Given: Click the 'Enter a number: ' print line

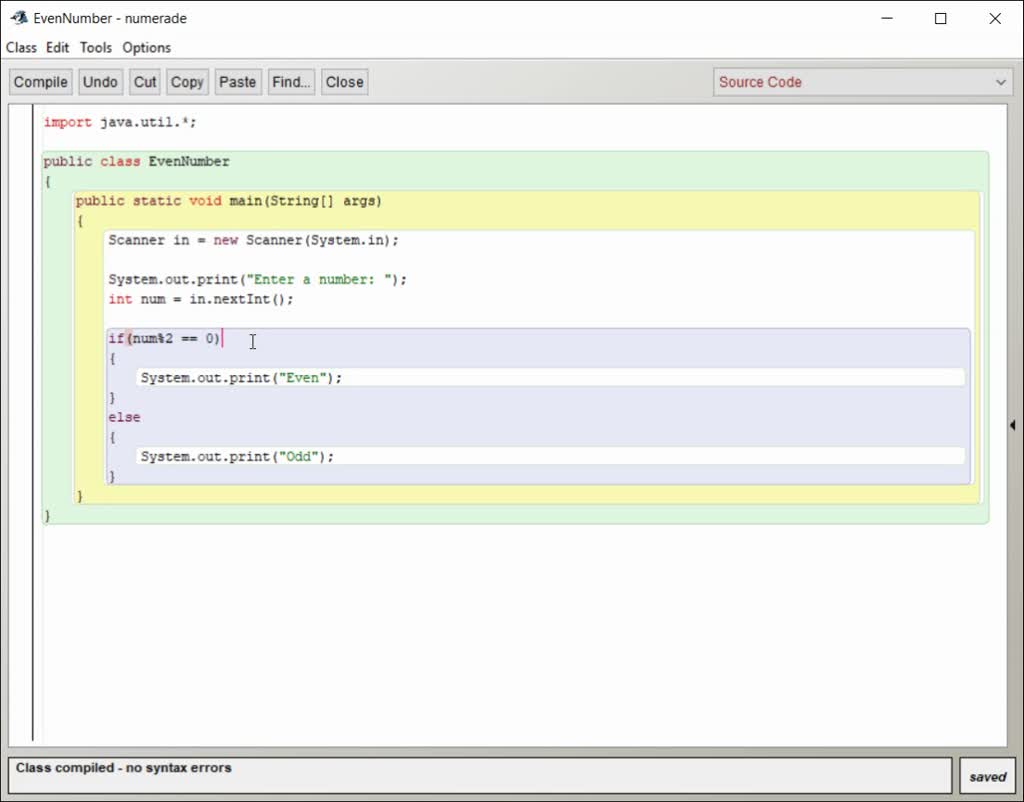Looking at the screenshot, I should pyautogui.click(x=257, y=280).
